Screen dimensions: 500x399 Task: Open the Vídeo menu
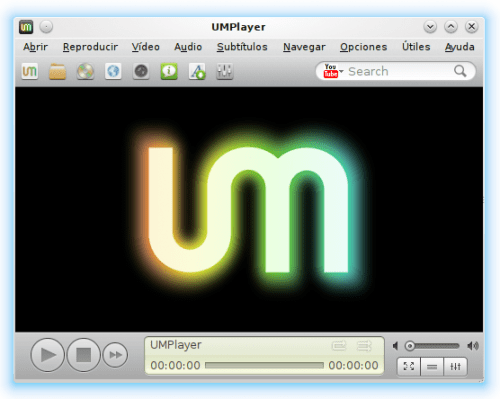[x=146, y=47]
